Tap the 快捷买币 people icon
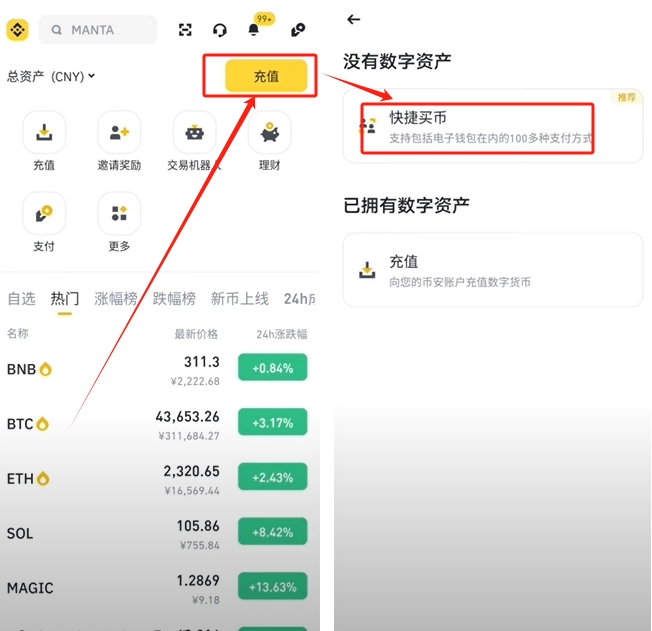 pyautogui.click(x=368, y=126)
